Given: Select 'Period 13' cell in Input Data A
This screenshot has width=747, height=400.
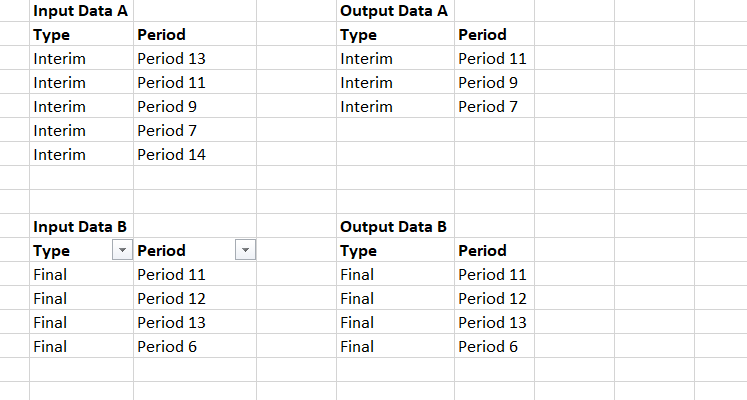Looking at the screenshot, I should tap(171, 59).
